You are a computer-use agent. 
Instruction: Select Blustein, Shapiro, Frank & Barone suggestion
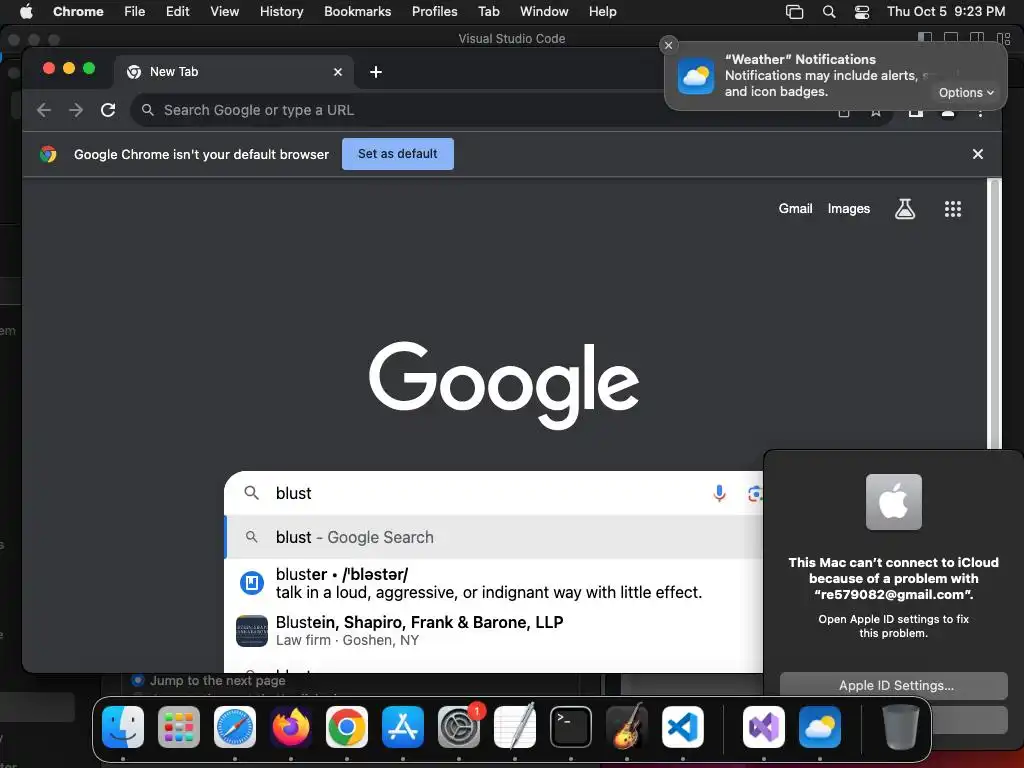494,631
